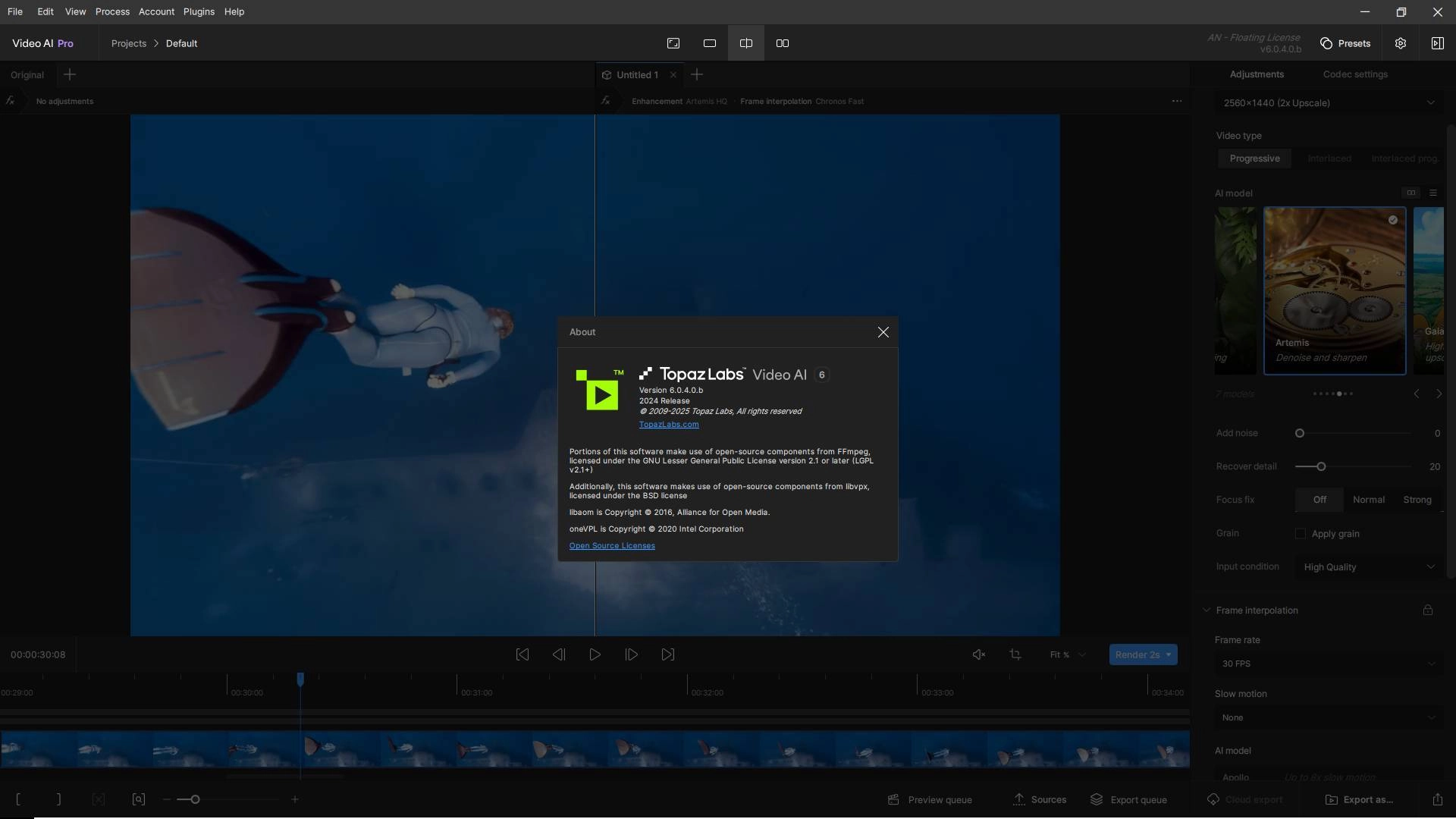
Task: Switch to fullscreen preview layout icon
Action: point(673,43)
